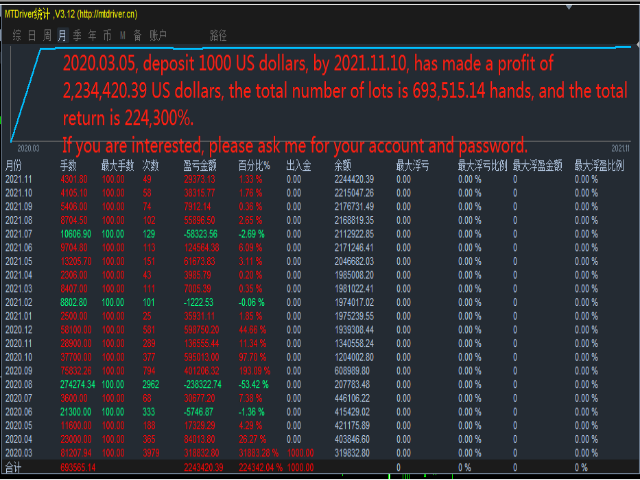Sort by 盈亏金额 column header
The image size is (640, 480).
pos(200,166)
